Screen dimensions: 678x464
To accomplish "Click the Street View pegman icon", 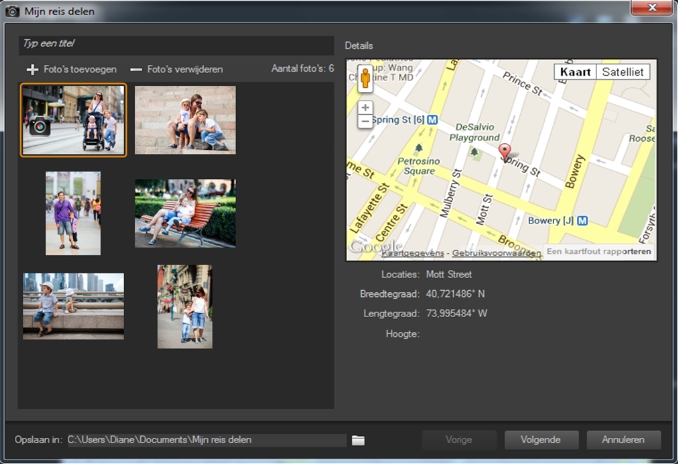I will 365,80.
